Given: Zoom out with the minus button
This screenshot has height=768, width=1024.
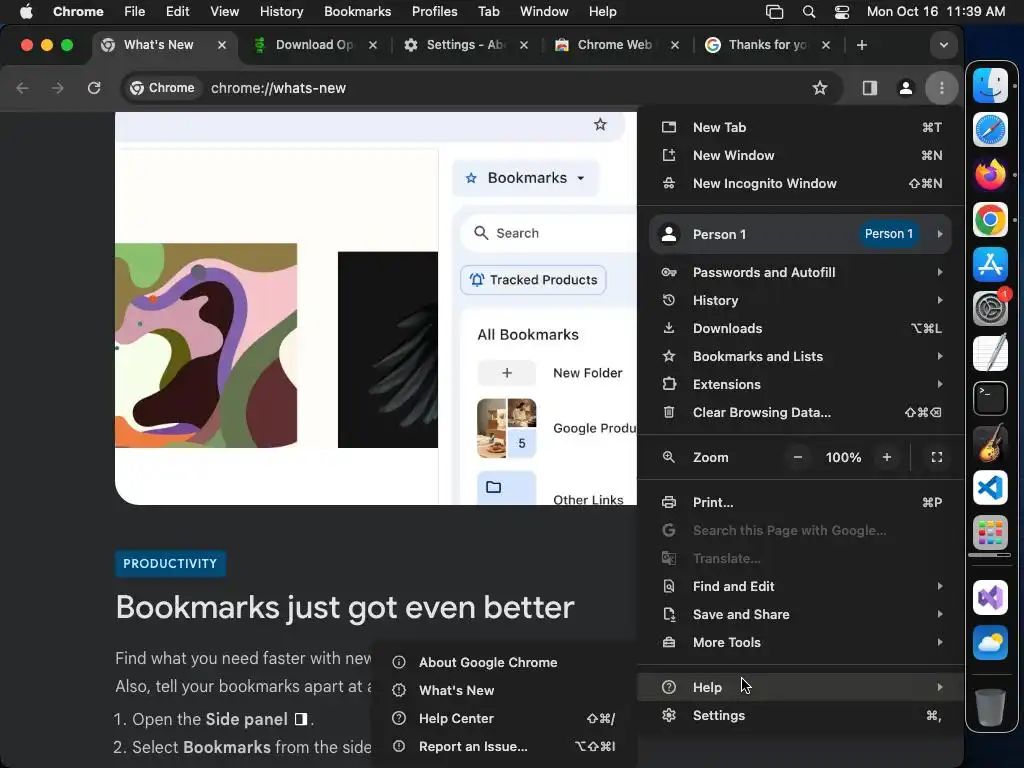Looking at the screenshot, I should click(x=797, y=457).
